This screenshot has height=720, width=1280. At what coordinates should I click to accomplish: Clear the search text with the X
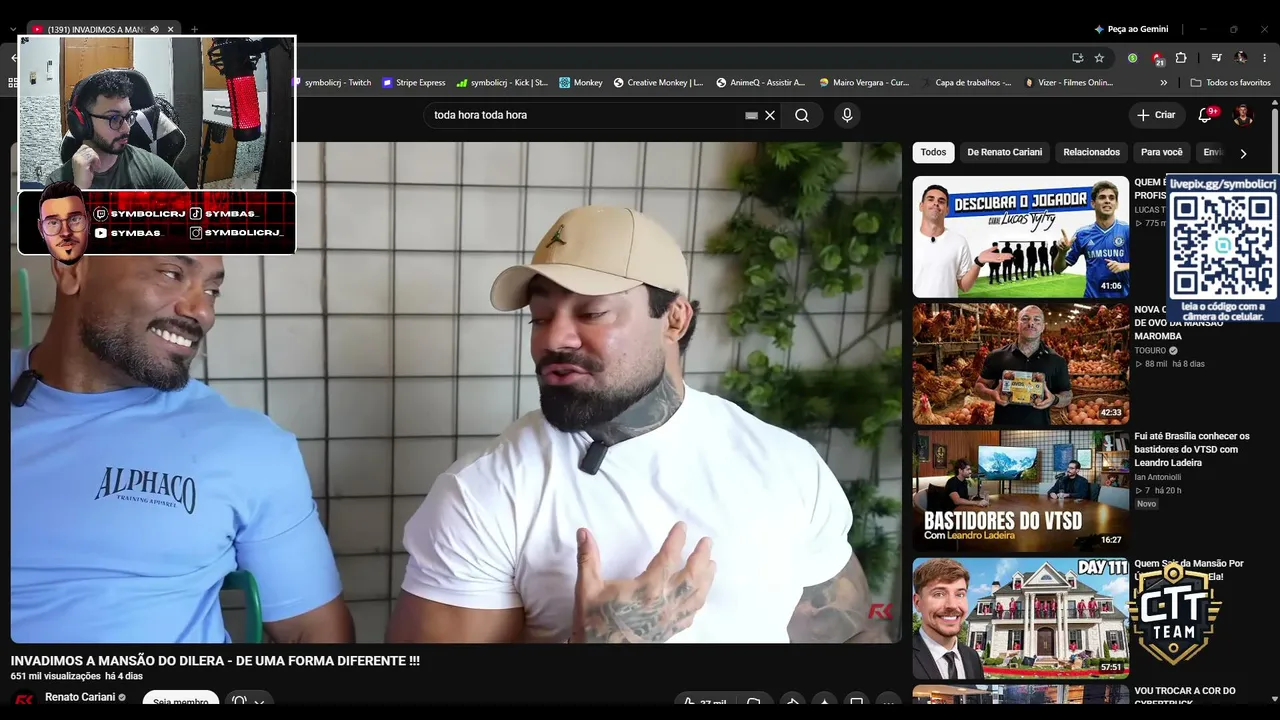pyautogui.click(x=770, y=115)
